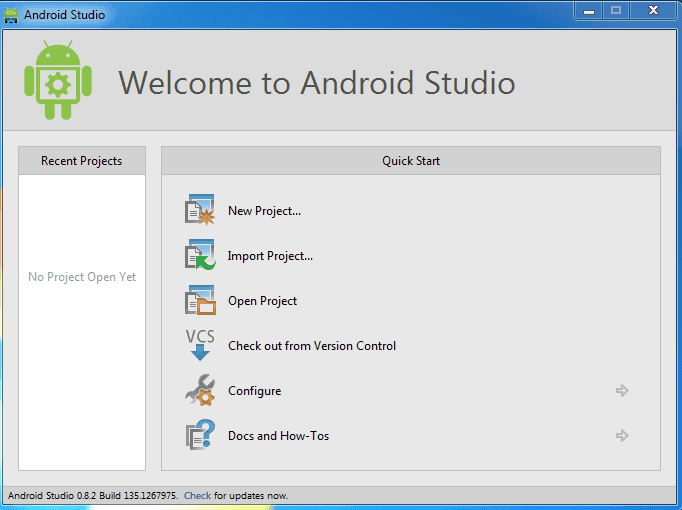682x510 pixels.
Task: Click the New Project icon
Action: (200, 210)
